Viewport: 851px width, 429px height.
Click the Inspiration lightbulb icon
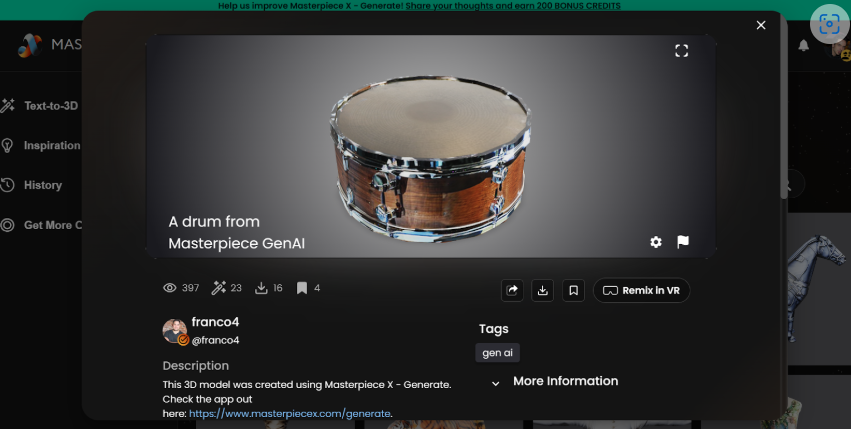(x=7, y=146)
